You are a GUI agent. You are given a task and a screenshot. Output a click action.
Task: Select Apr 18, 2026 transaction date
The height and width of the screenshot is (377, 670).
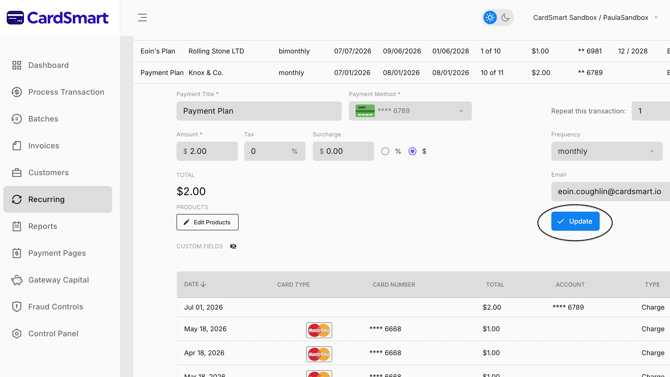204,353
